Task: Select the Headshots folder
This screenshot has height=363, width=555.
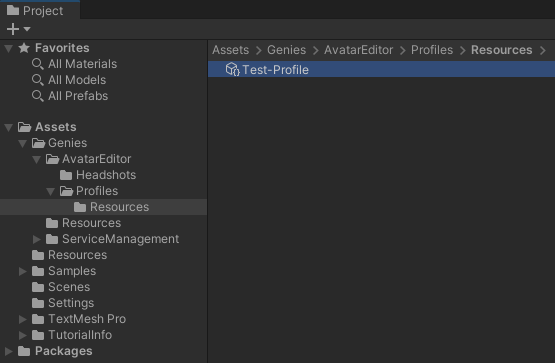Action: (x=106, y=175)
